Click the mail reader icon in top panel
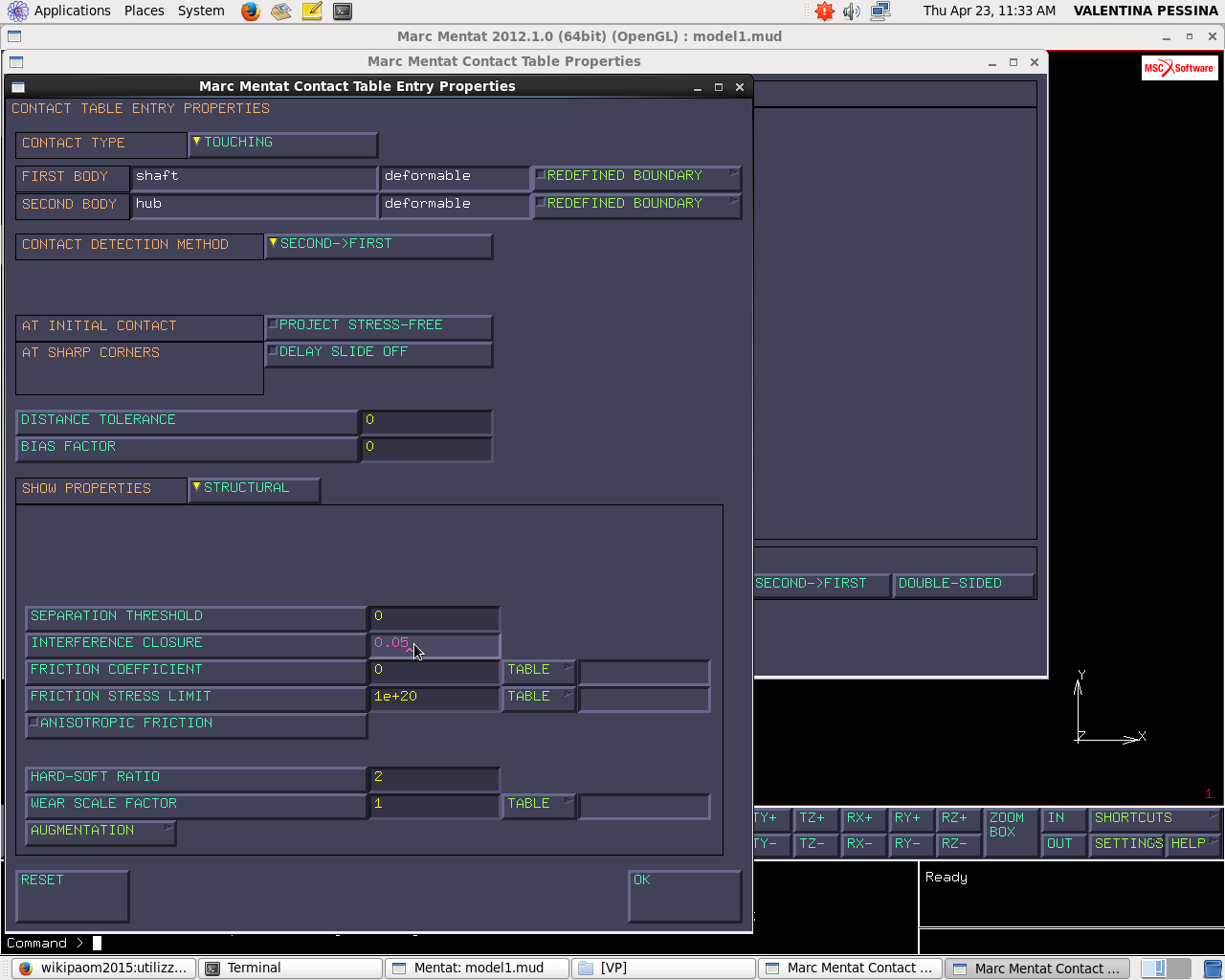The height and width of the screenshot is (980, 1225). [281, 11]
